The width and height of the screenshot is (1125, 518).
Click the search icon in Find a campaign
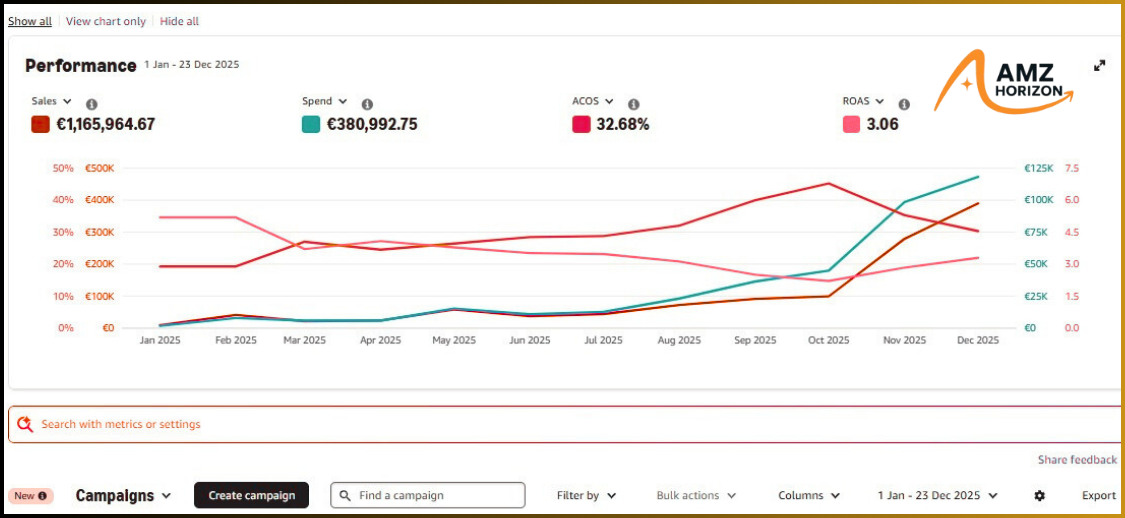(x=345, y=496)
